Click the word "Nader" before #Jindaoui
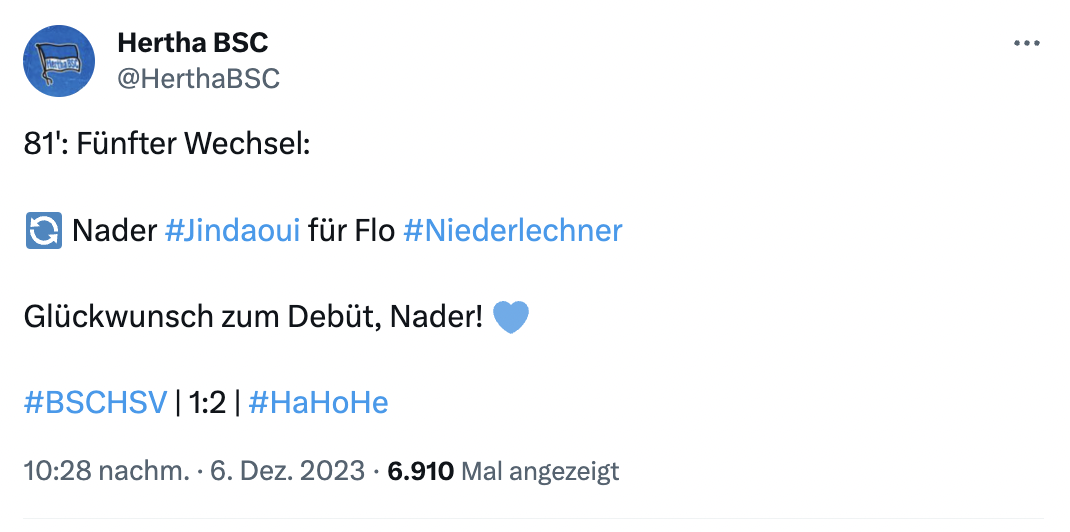Image resolution: width=1070 pixels, height=532 pixels. (114, 231)
